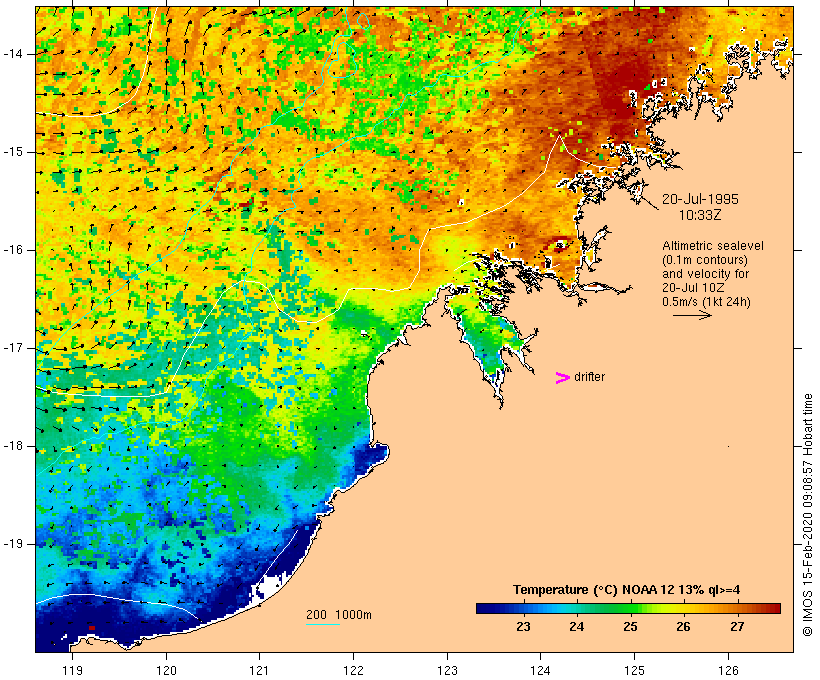820x680 pixels.
Task: Click longitude axis label 126
Action: tap(728, 670)
